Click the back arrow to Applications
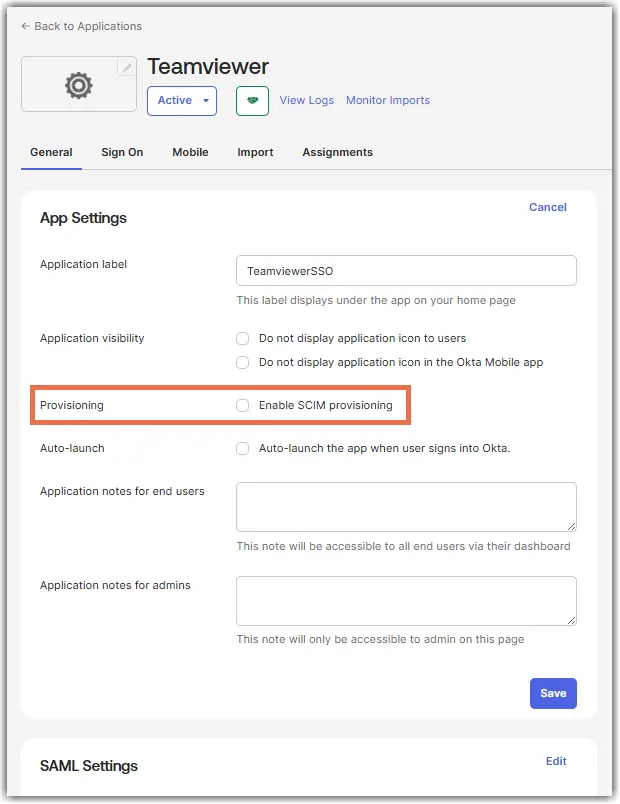620x804 pixels. pyautogui.click(x=26, y=26)
